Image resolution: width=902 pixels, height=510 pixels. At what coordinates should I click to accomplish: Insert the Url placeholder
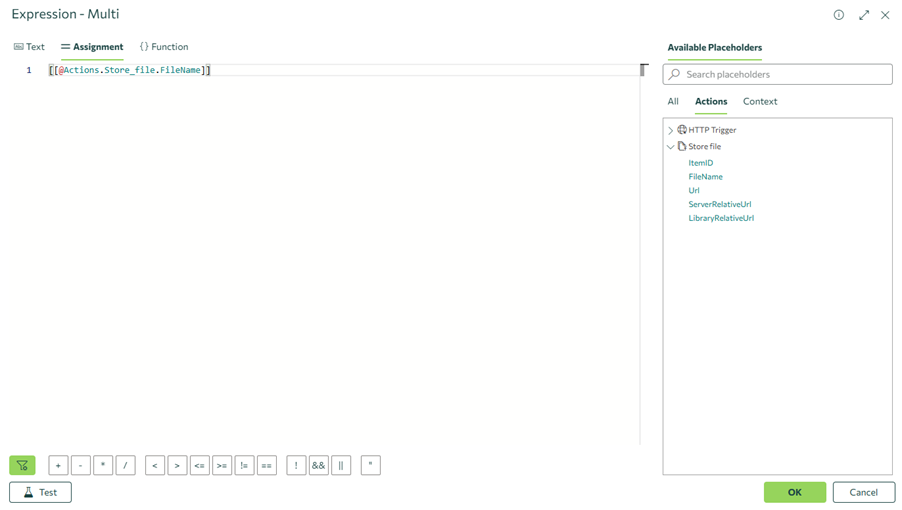pyautogui.click(x=694, y=190)
